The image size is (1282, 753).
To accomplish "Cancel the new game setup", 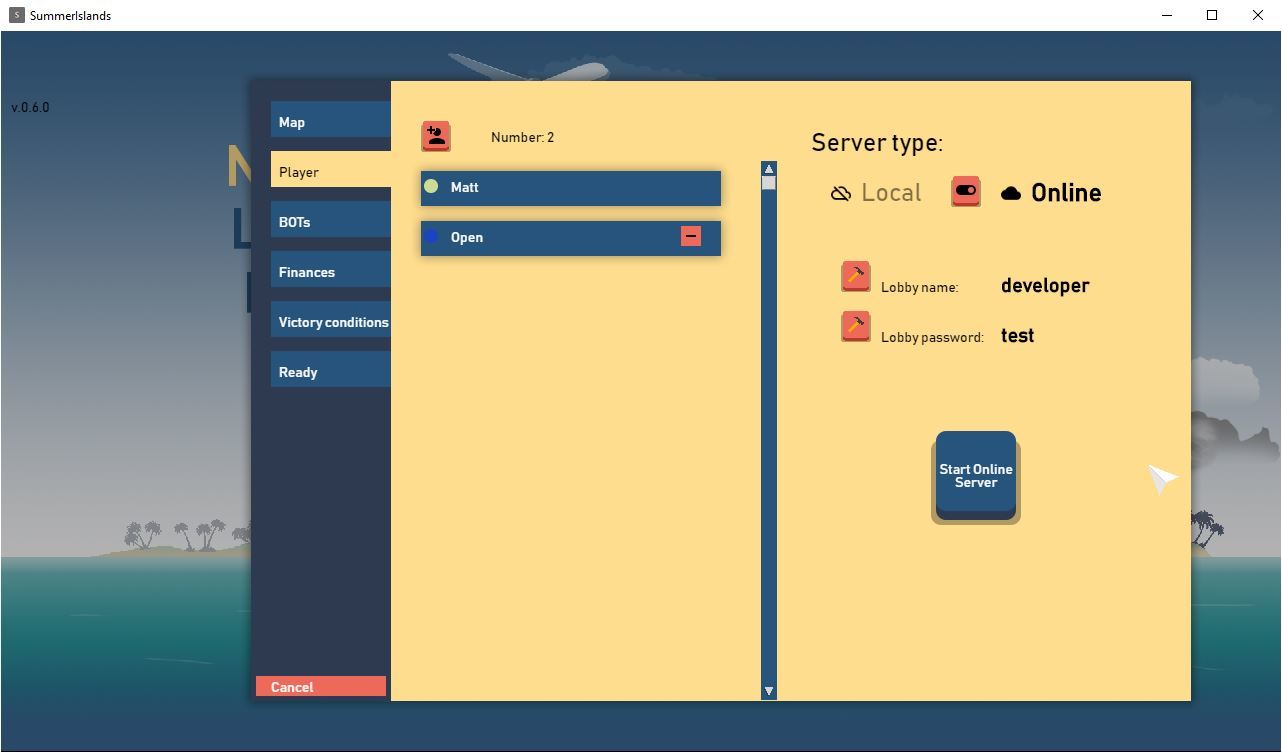I will pos(321,687).
